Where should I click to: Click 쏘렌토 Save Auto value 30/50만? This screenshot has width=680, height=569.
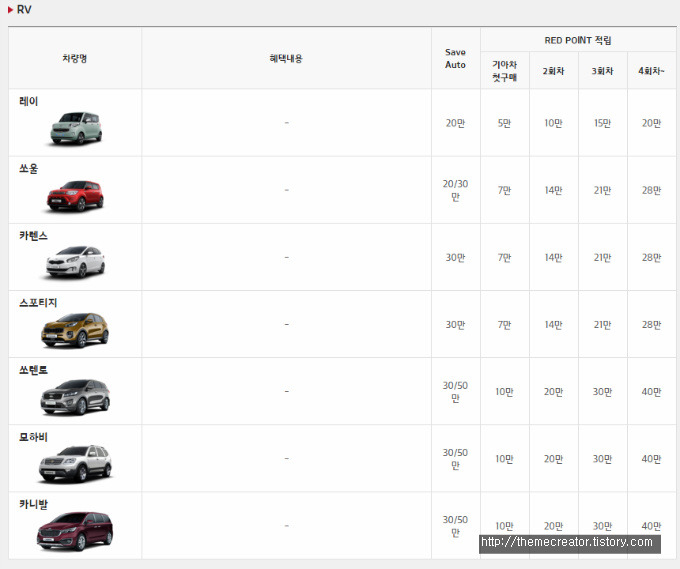click(455, 392)
